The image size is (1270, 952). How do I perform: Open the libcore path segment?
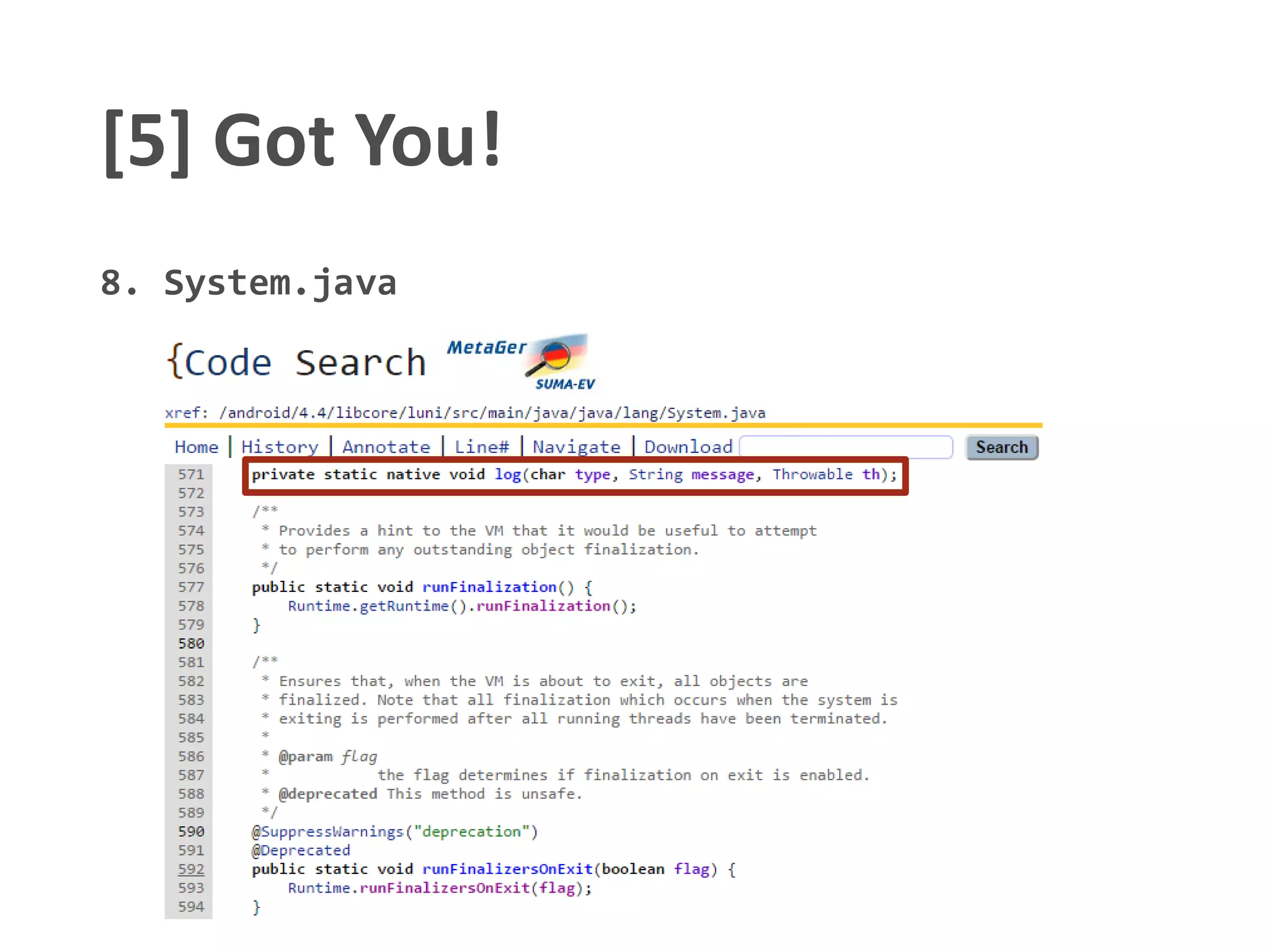point(368,413)
